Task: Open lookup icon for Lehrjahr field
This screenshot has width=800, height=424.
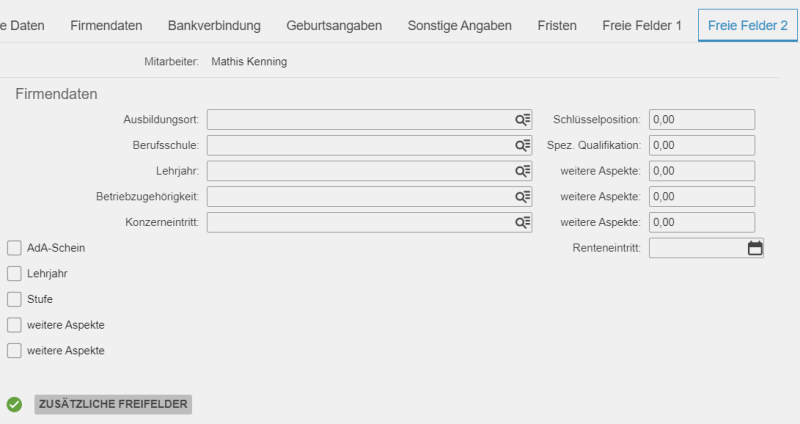Action: tap(522, 171)
